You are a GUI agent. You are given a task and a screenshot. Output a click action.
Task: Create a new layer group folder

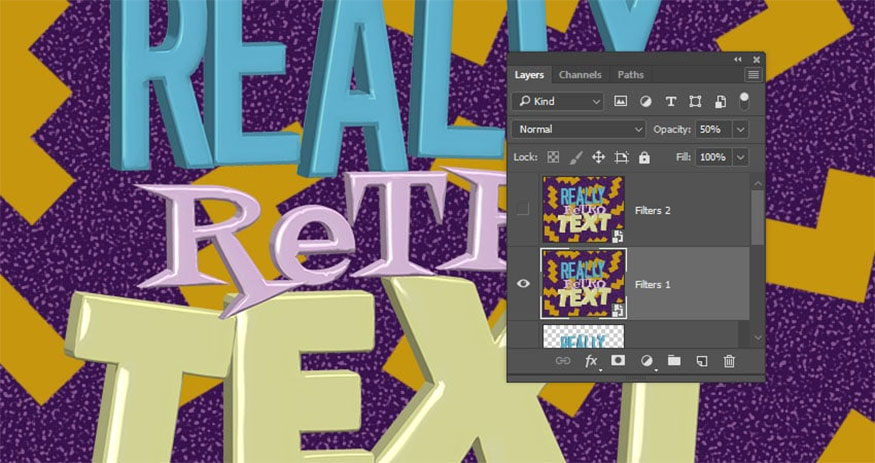click(674, 360)
